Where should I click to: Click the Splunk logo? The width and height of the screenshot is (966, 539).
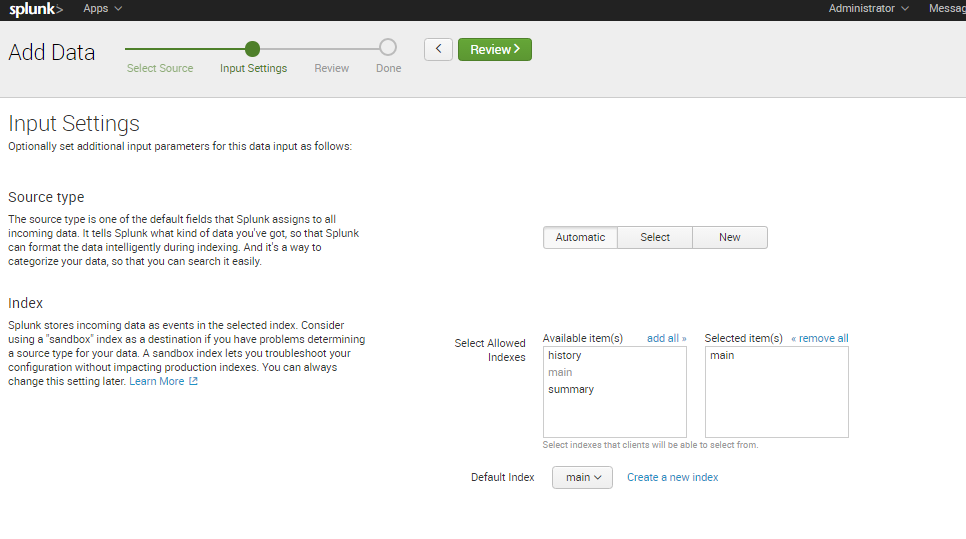[36, 9]
